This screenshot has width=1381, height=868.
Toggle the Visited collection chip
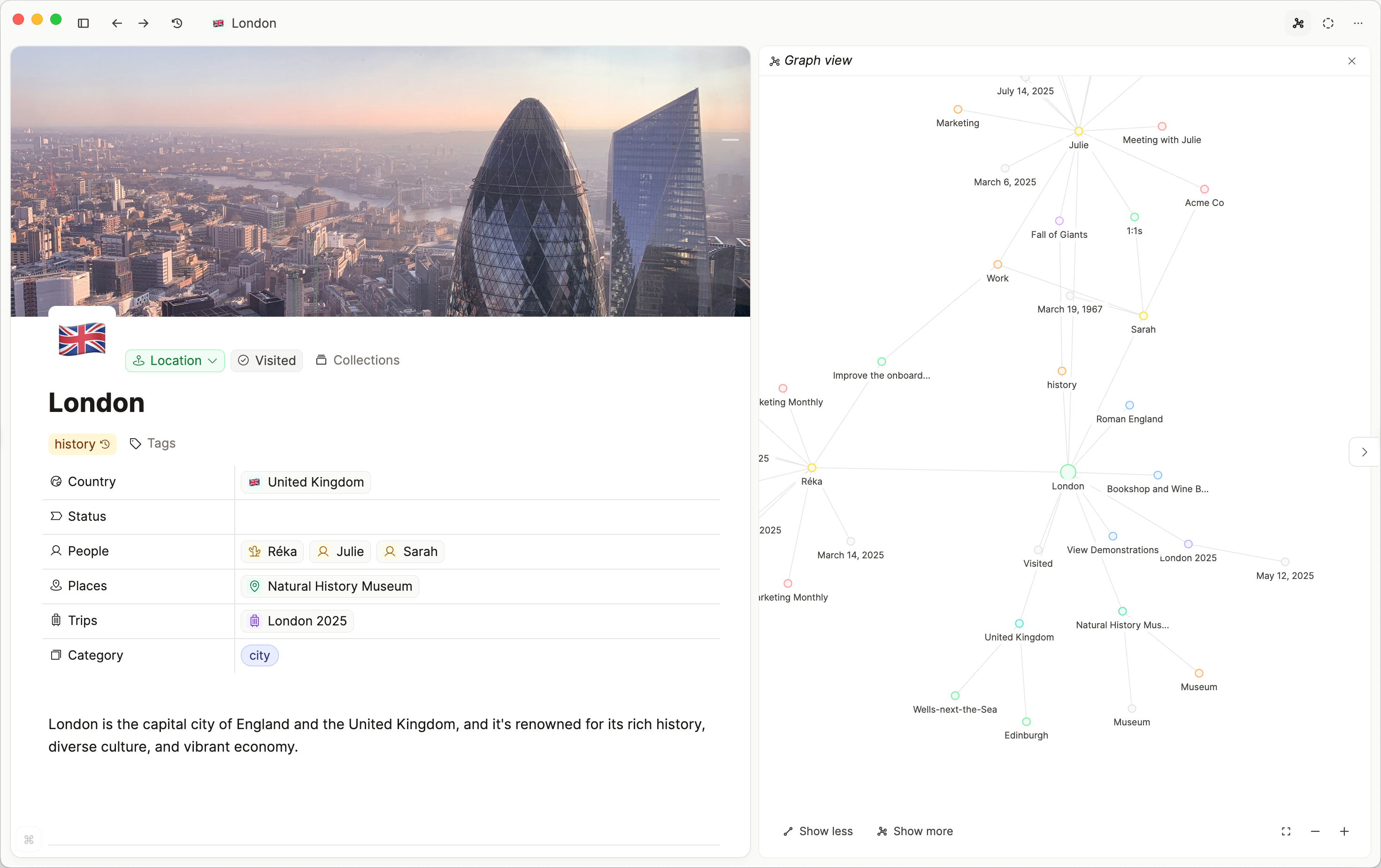267,361
